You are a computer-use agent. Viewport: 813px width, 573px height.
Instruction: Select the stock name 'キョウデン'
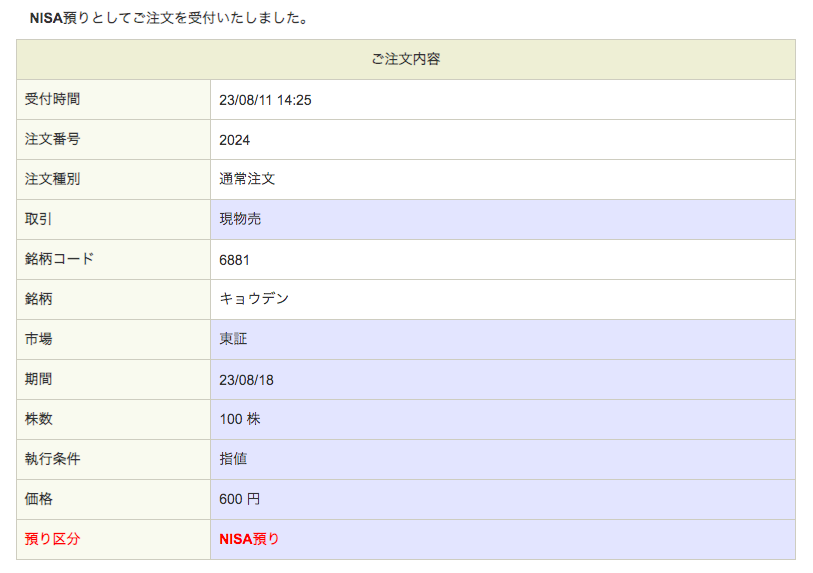pyautogui.click(x=254, y=299)
